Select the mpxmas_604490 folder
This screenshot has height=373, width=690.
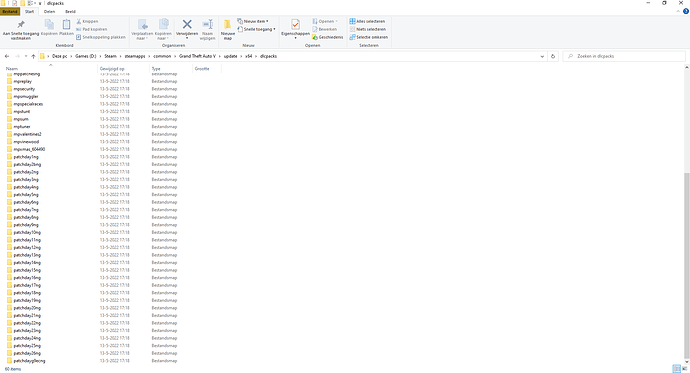tap(29, 150)
